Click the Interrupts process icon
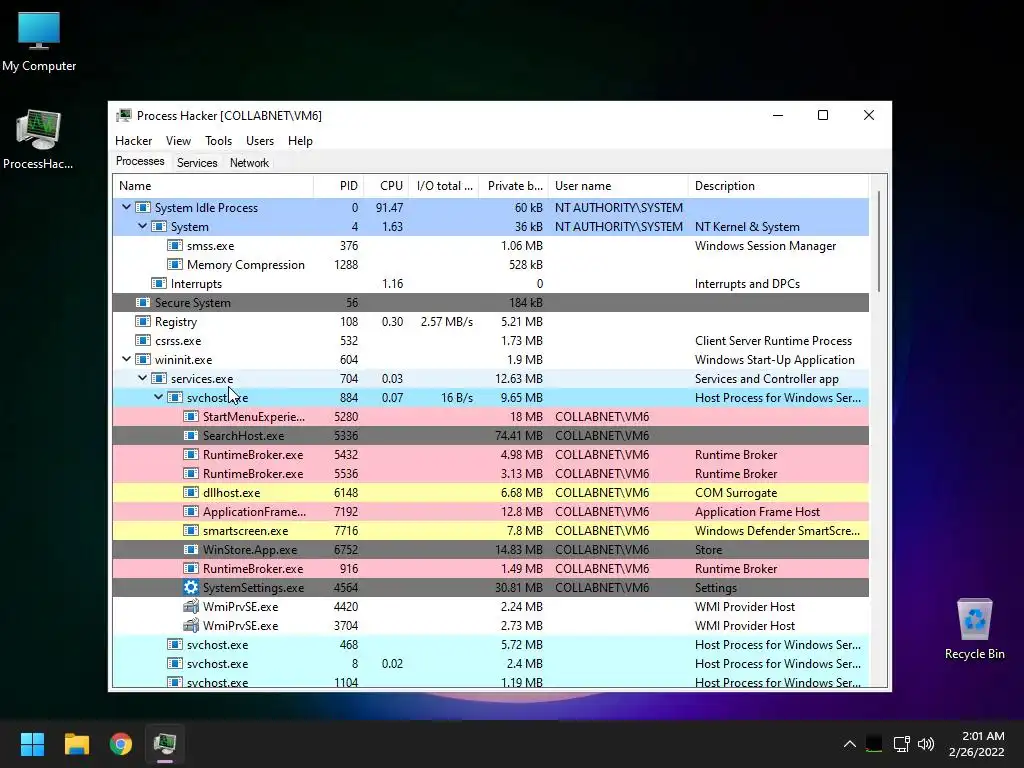The image size is (1024, 768). coord(159,283)
